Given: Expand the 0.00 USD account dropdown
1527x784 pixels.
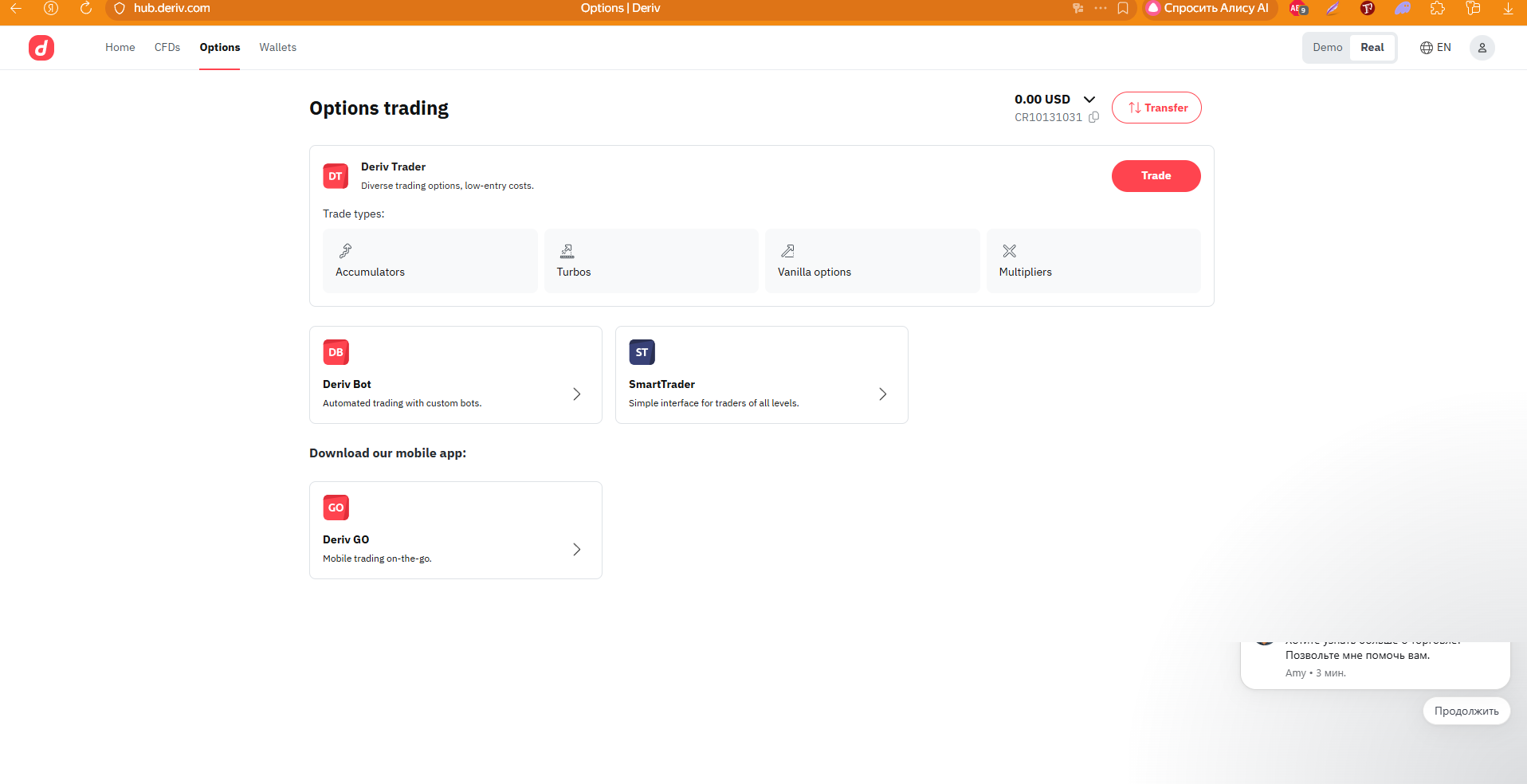Looking at the screenshot, I should tap(1089, 100).
